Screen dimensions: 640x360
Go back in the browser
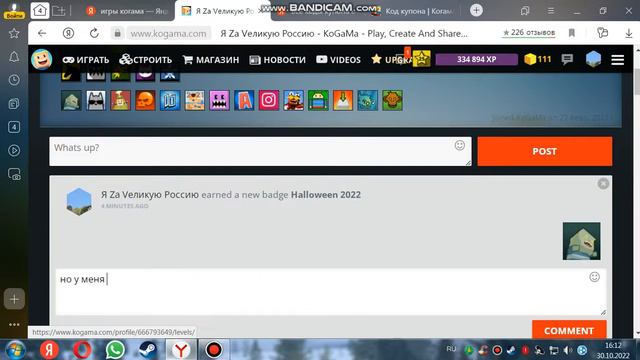click(x=42, y=33)
